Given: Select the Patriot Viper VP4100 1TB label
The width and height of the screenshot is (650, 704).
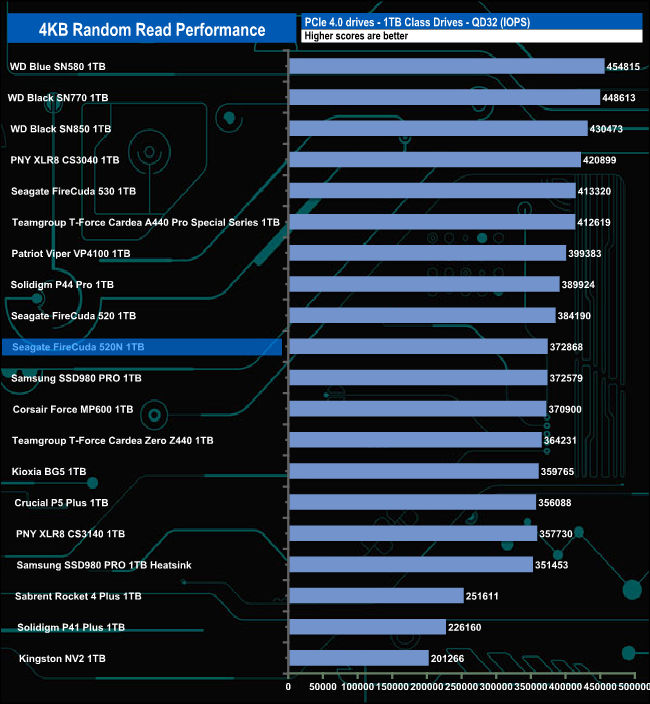Looking at the screenshot, I should 71,254.
